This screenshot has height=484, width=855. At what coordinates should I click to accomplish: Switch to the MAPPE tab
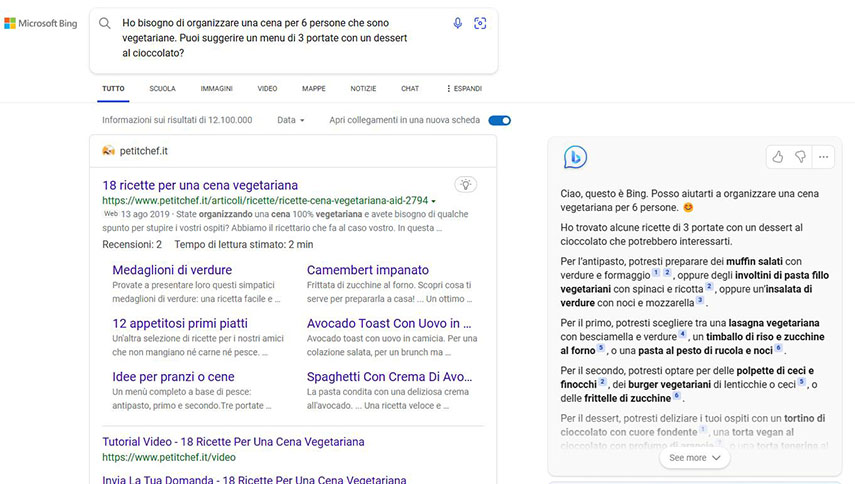[x=314, y=88]
